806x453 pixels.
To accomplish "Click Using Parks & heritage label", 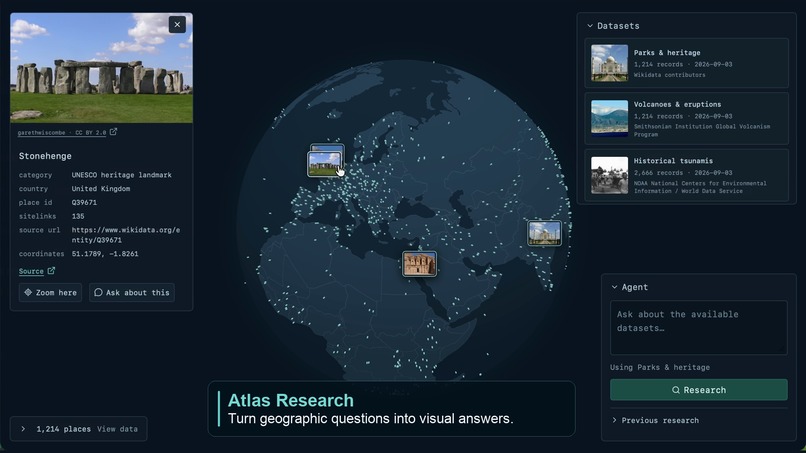I will point(660,367).
